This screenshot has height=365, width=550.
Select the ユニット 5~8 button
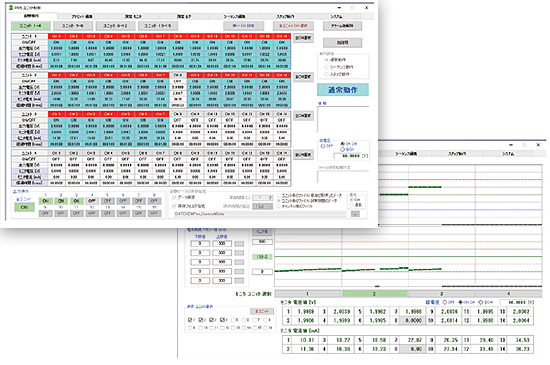(73, 26)
